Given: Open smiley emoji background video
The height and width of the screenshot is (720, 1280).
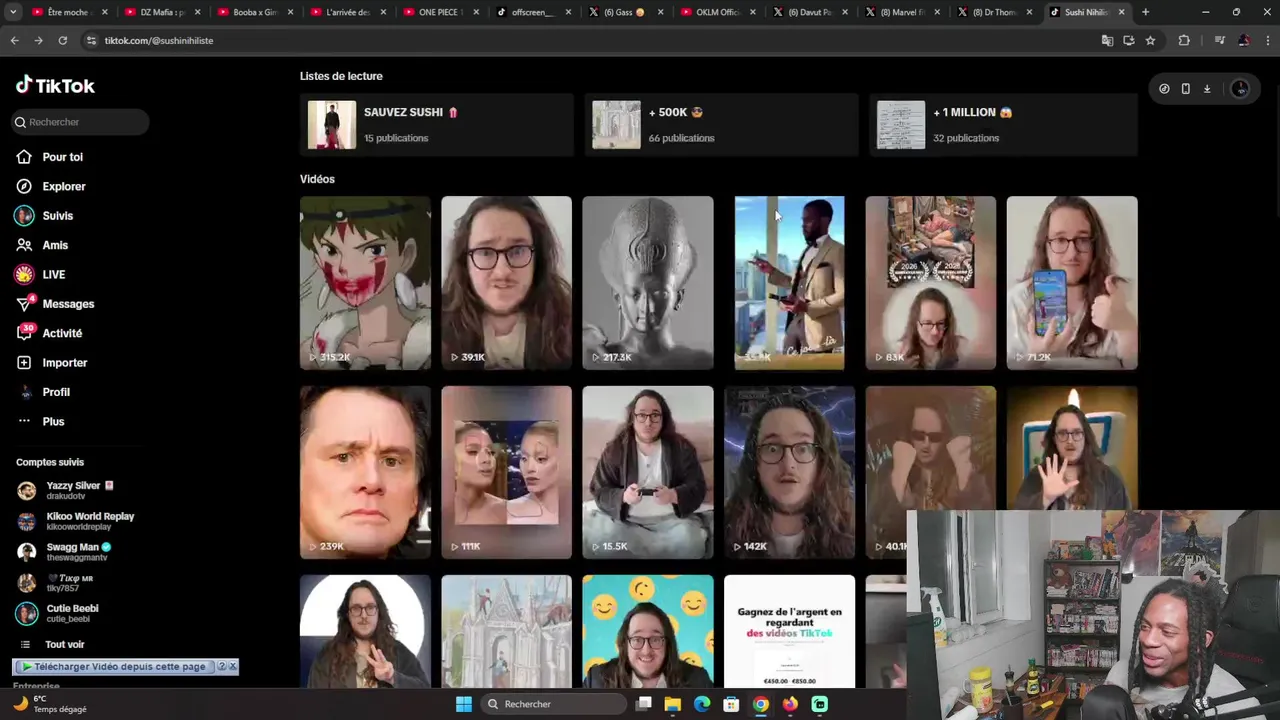Looking at the screenshot, I should [x=648, y=631].
